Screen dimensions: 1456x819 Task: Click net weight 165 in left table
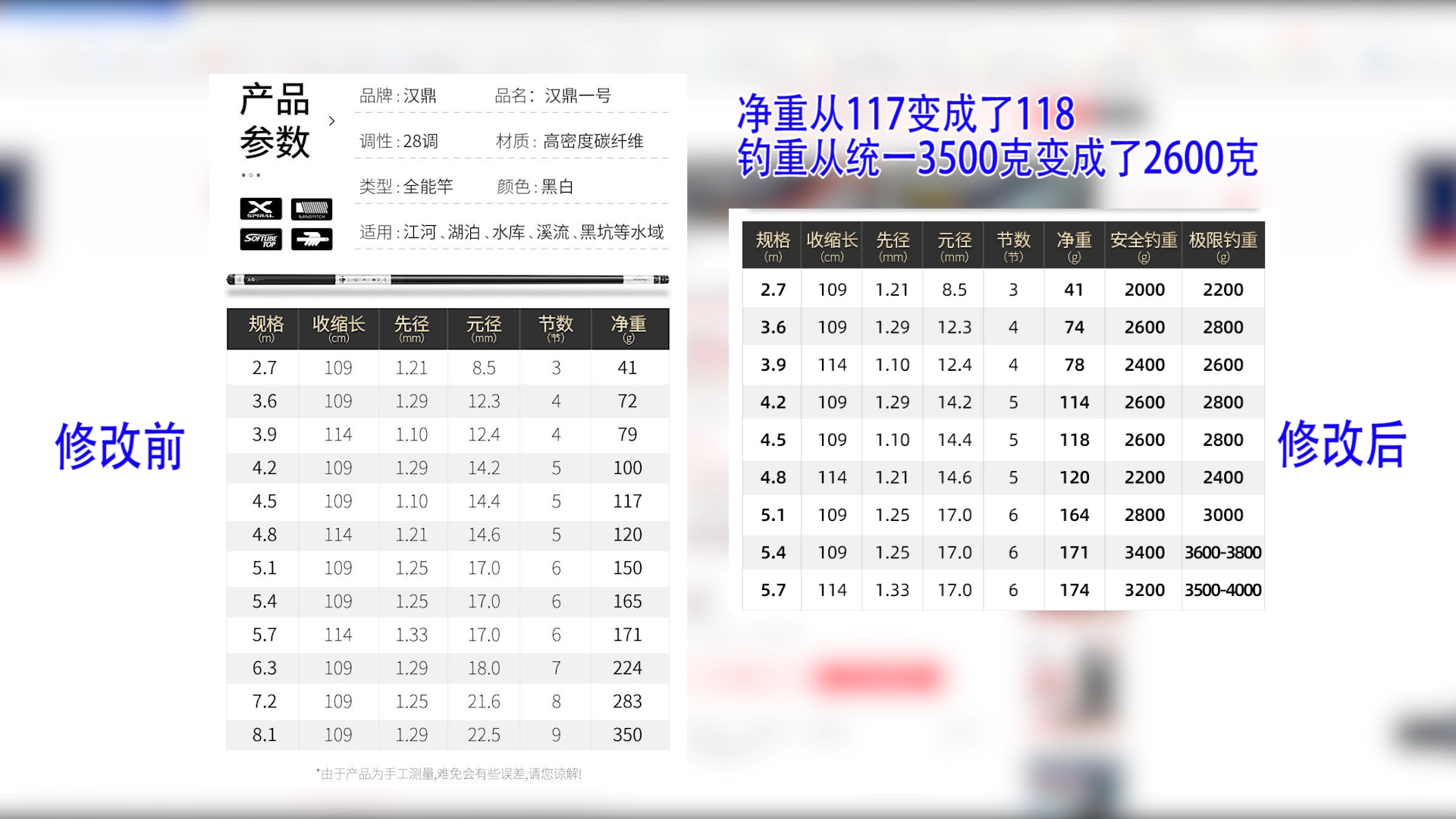click(x=627, y=601)
